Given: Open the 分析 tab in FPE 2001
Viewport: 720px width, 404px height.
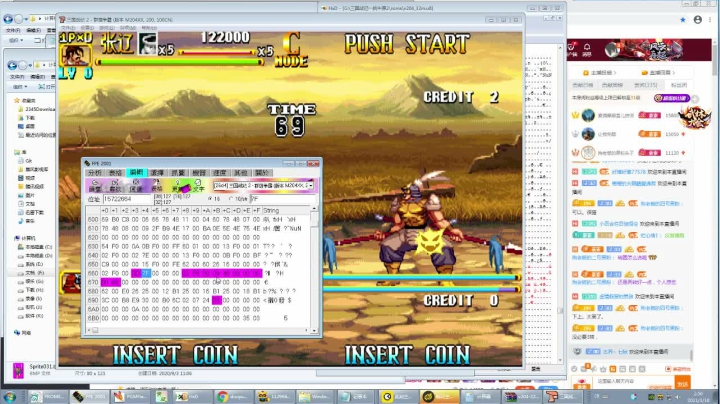Looking at the screenshot, I should (95, 173).
